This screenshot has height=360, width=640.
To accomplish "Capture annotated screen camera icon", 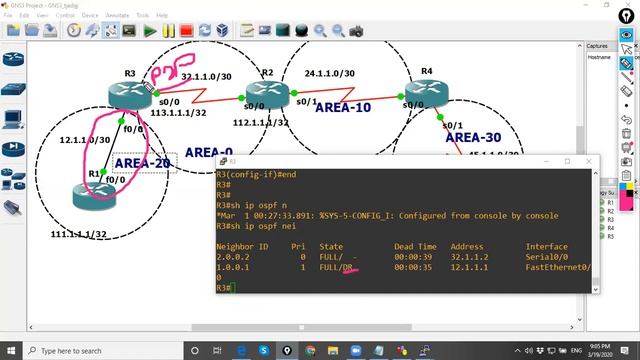I will pos(626,162).
